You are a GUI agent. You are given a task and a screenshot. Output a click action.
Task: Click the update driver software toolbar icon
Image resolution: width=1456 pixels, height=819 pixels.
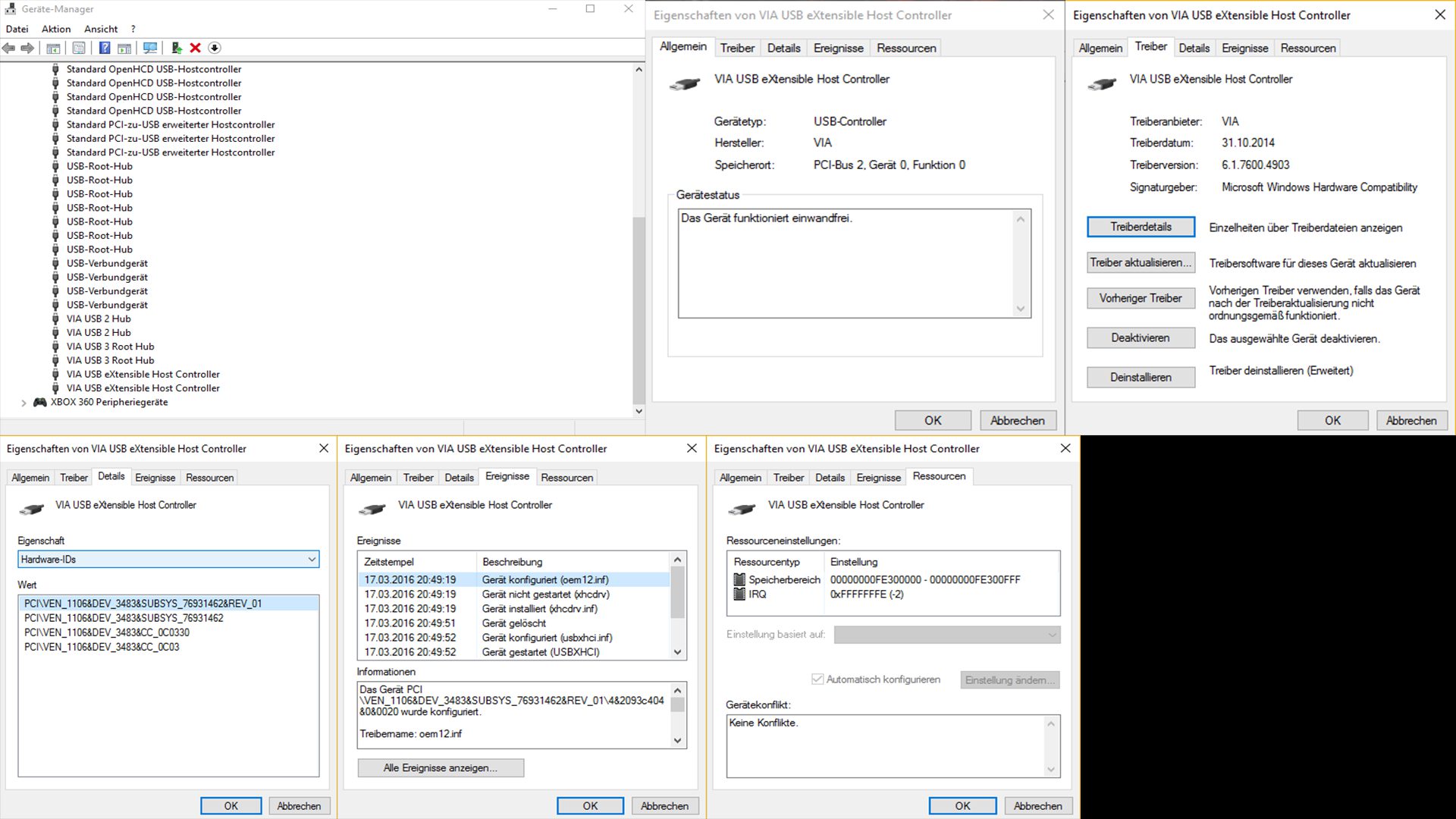177,48
